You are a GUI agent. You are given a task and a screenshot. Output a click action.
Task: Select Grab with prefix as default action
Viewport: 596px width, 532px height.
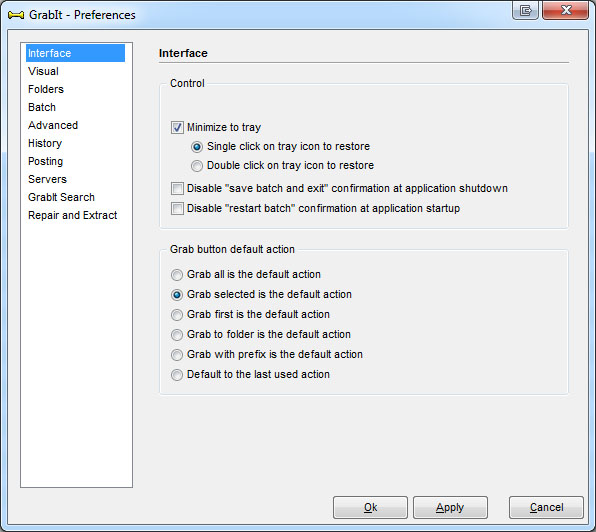pyautogui.click(x=177, y=355)
